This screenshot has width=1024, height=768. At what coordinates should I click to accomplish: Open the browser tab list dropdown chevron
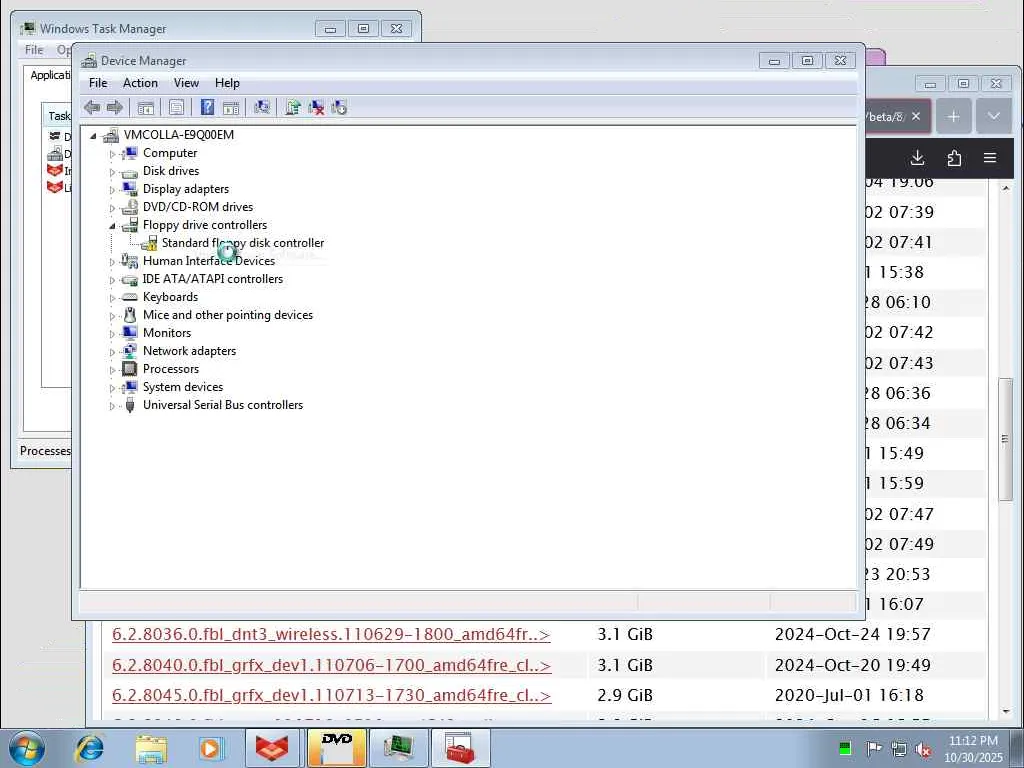993,116
